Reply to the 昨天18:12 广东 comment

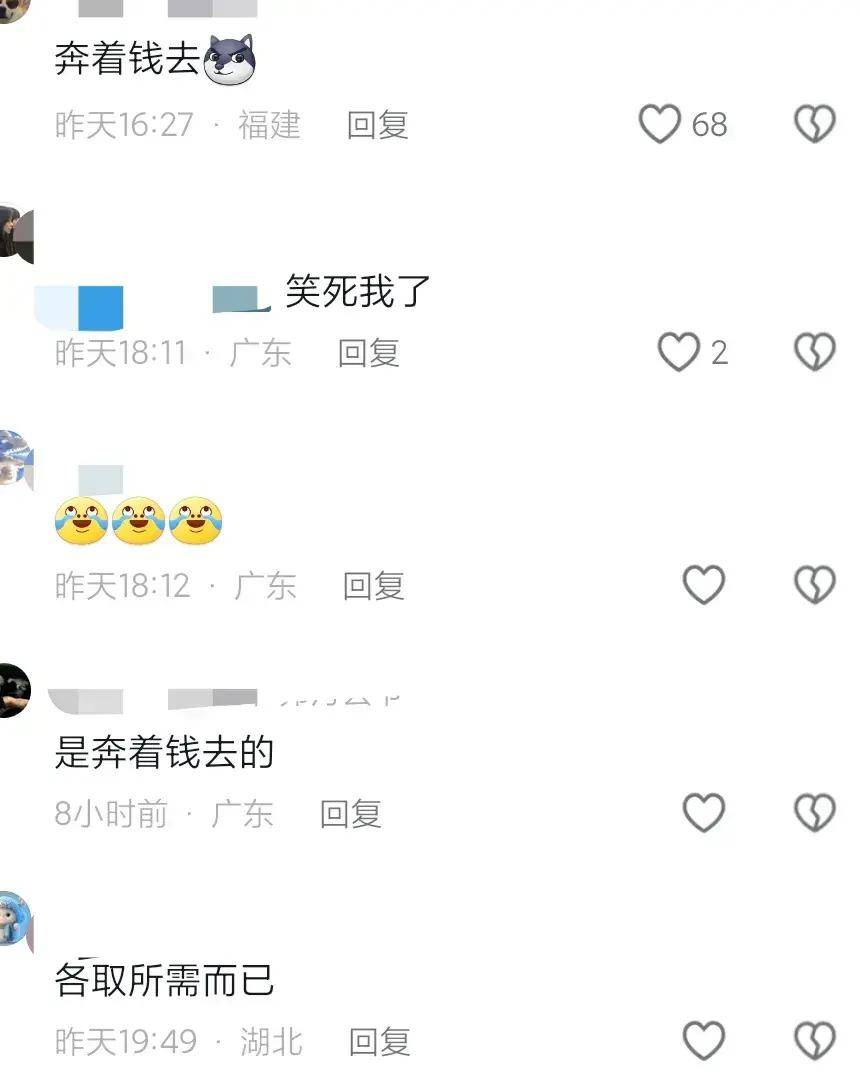click(374, 586)
